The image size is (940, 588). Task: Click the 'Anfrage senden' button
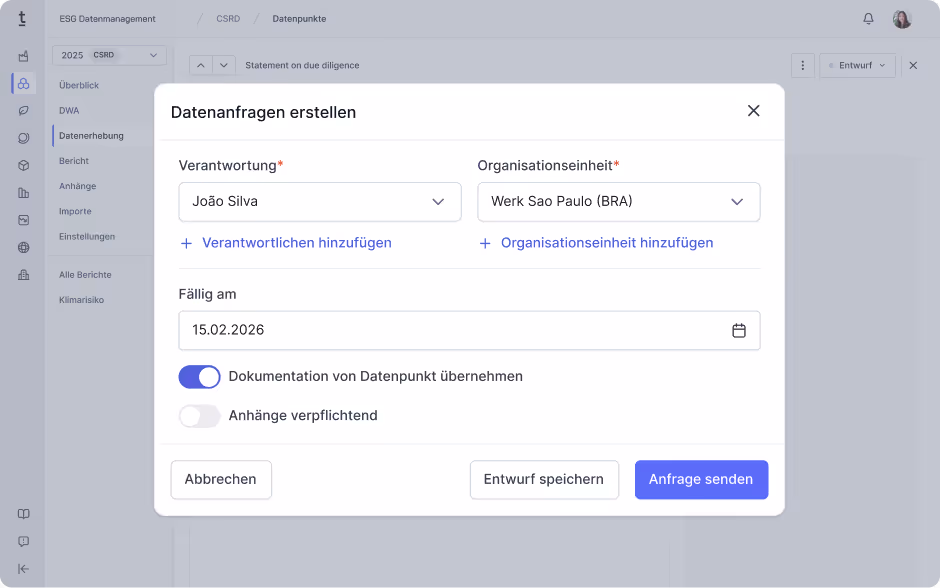point(701,479)
